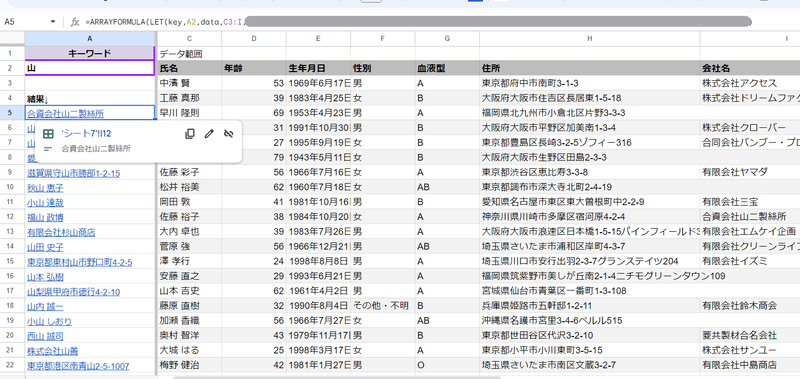Remove link using unlink icon
800x379 pixels.
point(228,134)
